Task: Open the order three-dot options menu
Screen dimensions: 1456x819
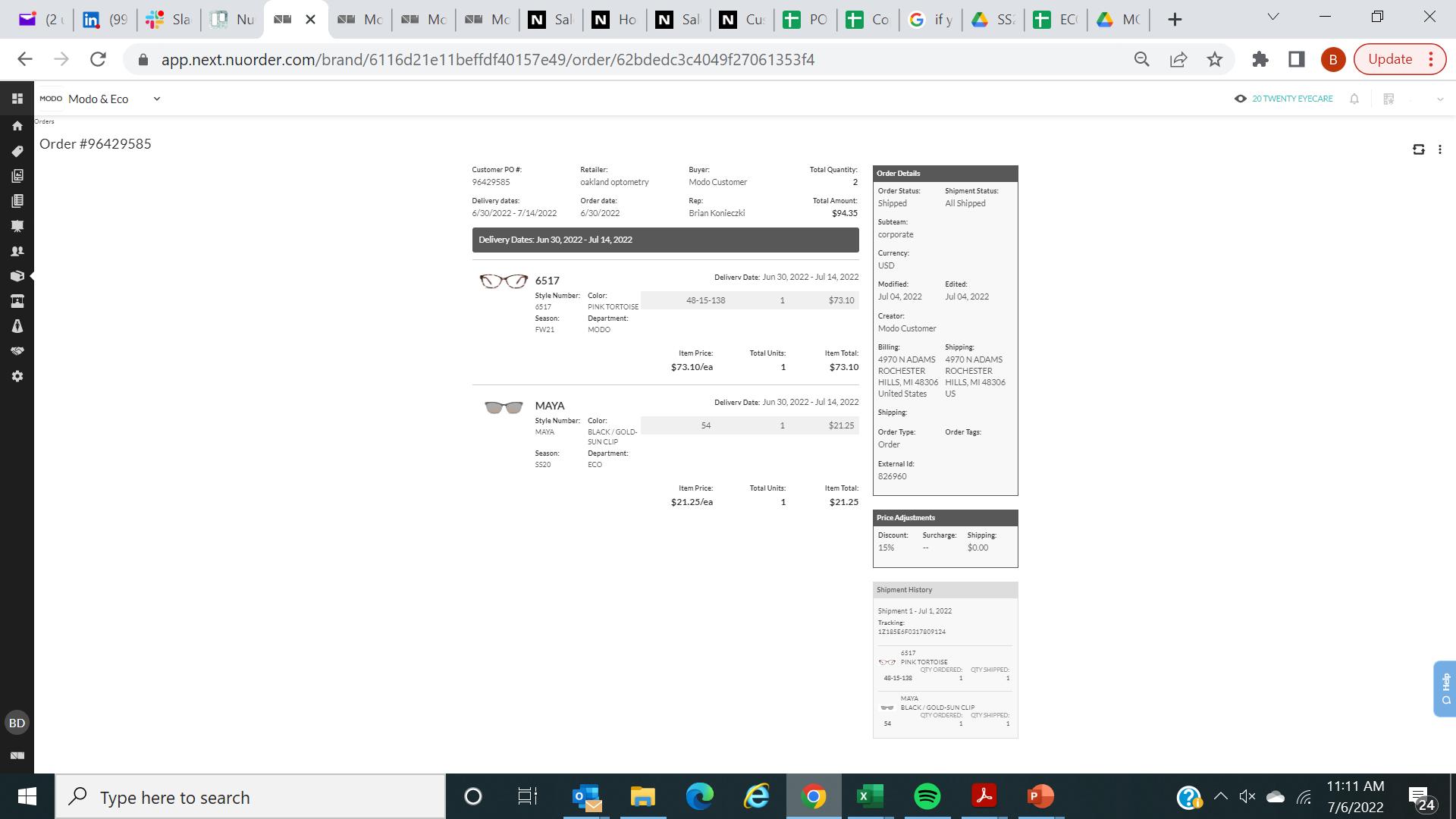Action: coord(1440,149)
